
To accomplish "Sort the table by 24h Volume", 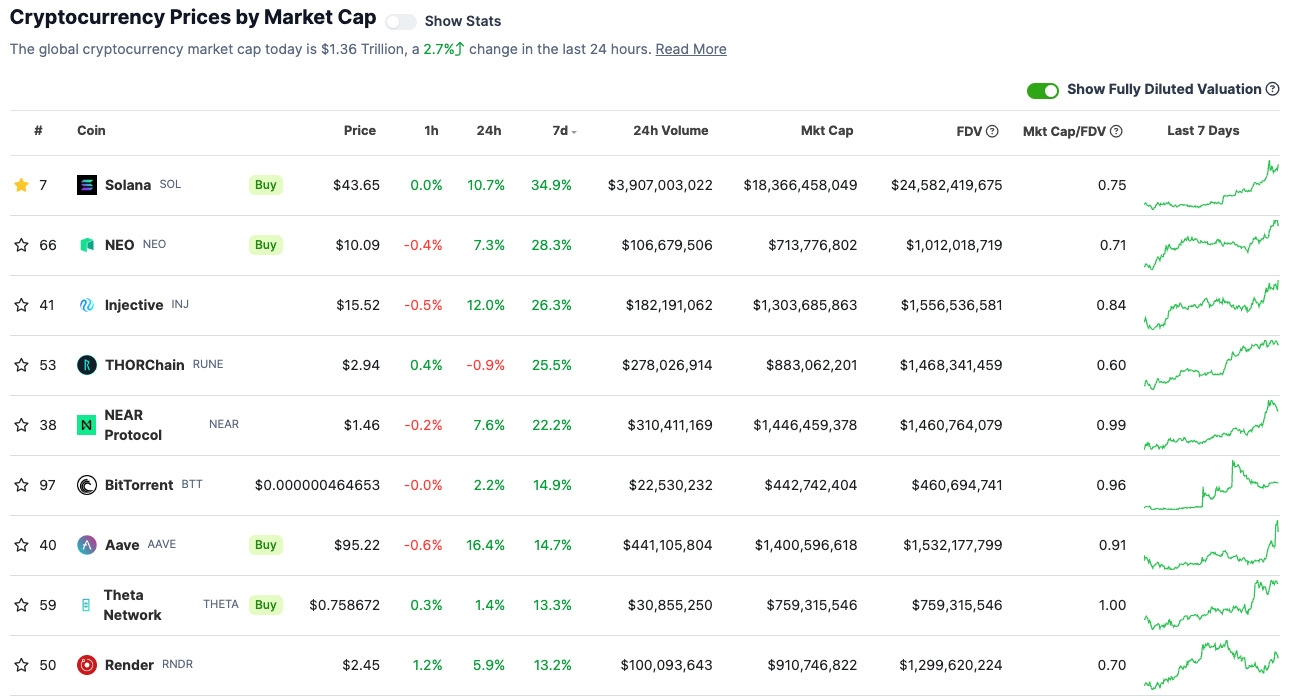I will pos(670,131).
